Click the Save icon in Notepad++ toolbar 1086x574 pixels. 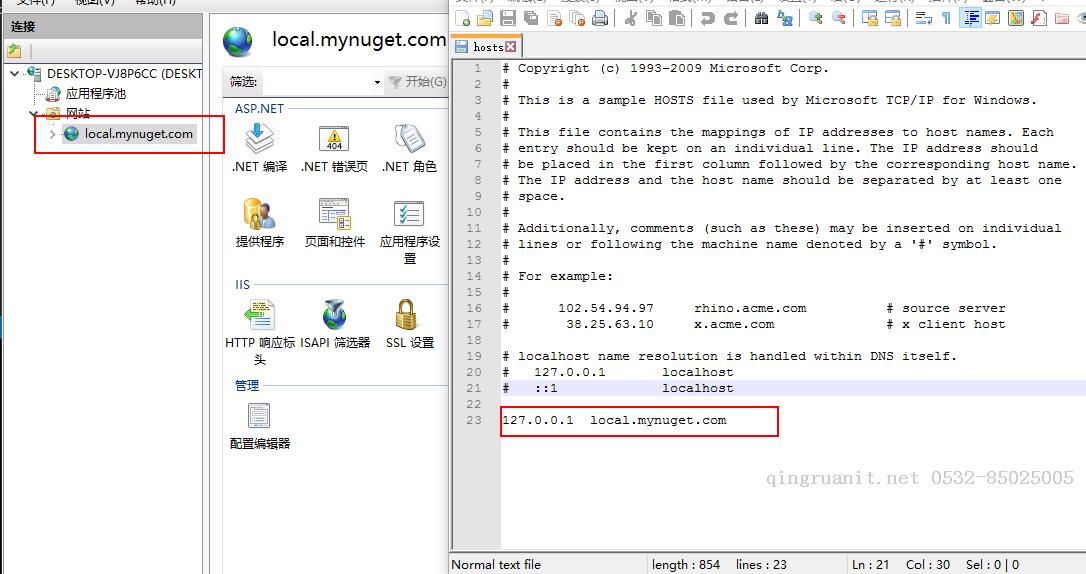coord(509,18)
